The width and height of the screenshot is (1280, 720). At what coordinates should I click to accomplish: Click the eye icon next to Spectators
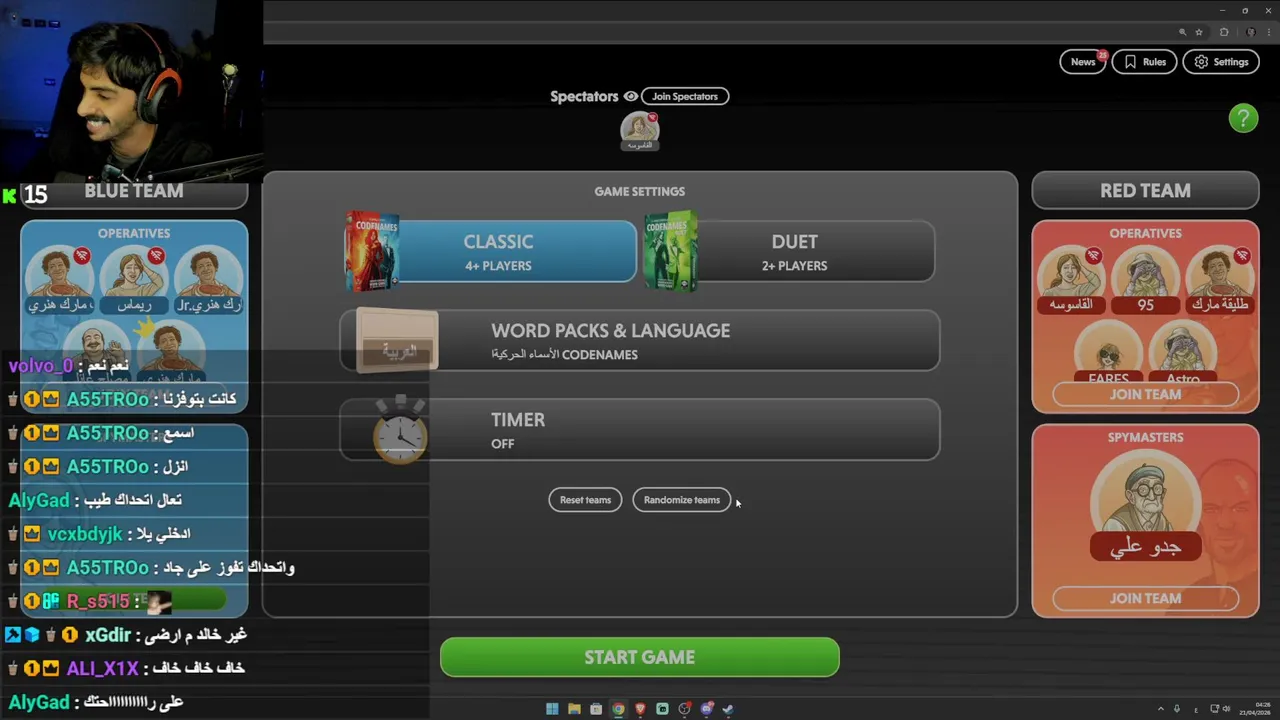630,96
